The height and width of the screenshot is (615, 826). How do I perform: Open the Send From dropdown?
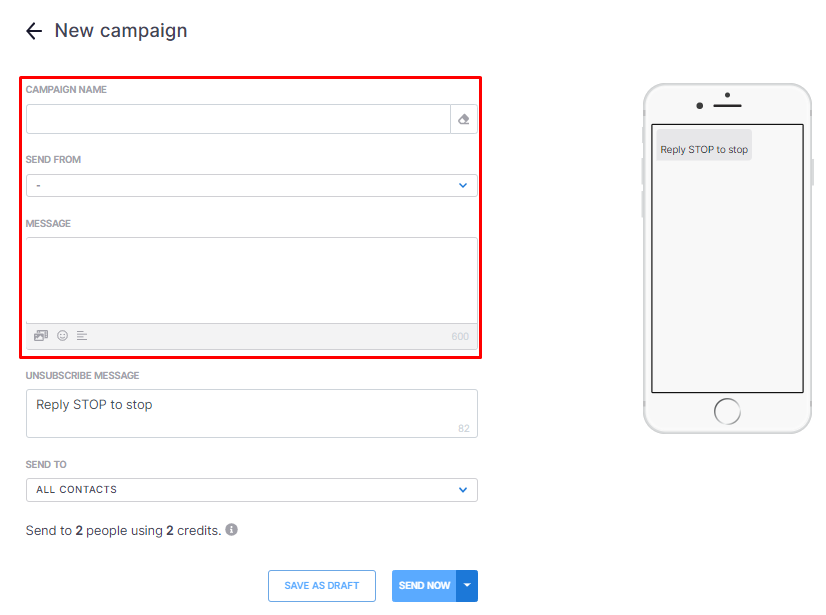(252, 186)
